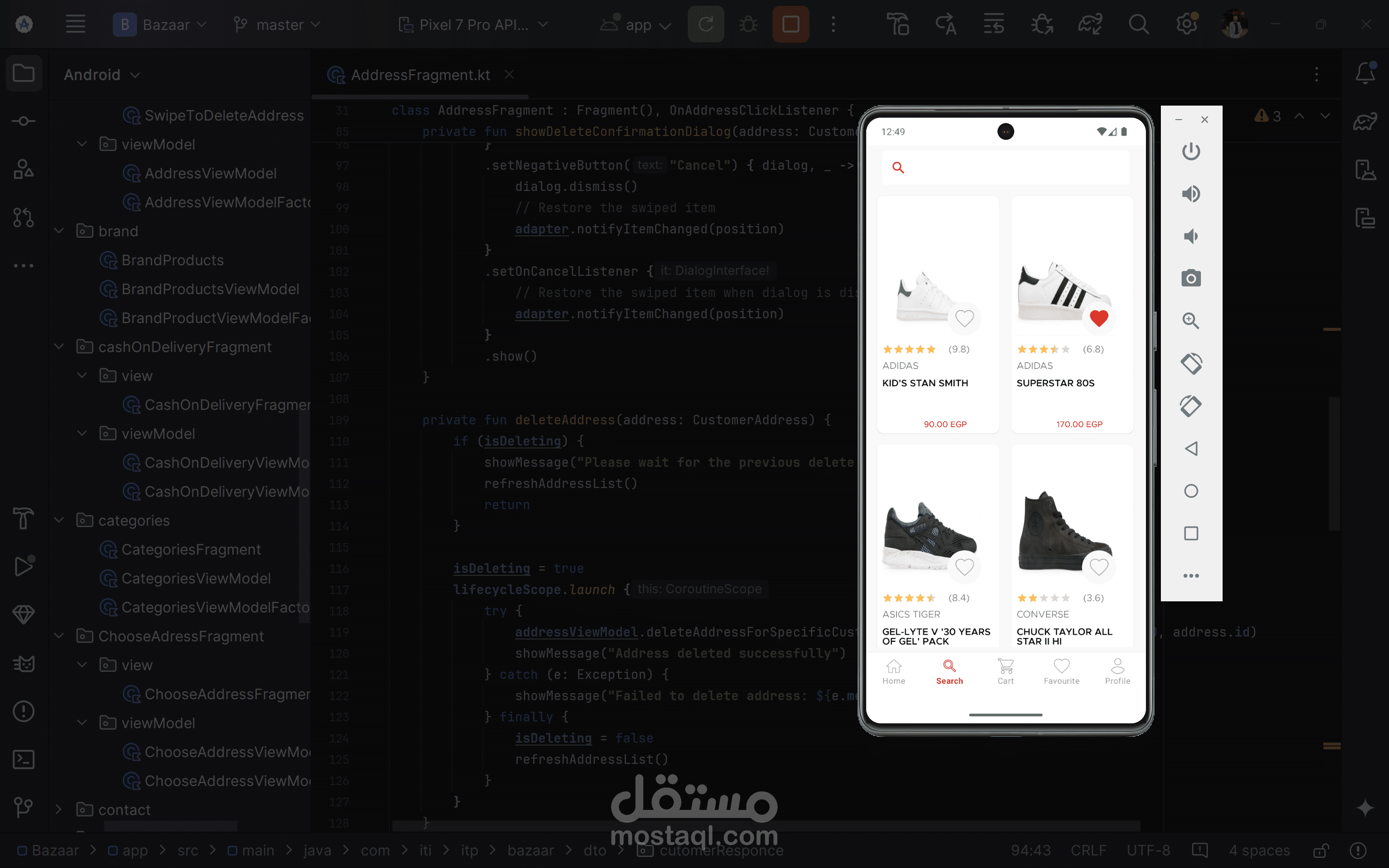
Task: Unfavorite the Superstar 80s red heart
Action: [x=1099, y=318]
